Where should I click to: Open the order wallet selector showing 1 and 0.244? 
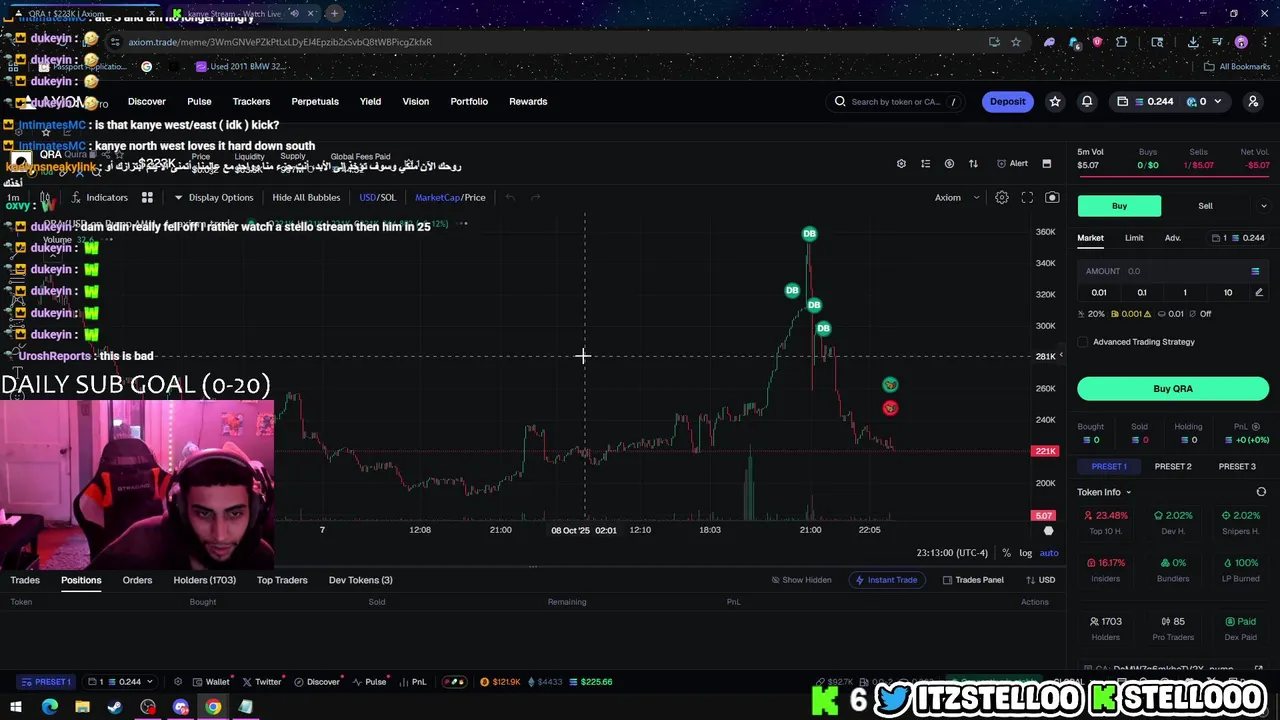(1238, 238)
